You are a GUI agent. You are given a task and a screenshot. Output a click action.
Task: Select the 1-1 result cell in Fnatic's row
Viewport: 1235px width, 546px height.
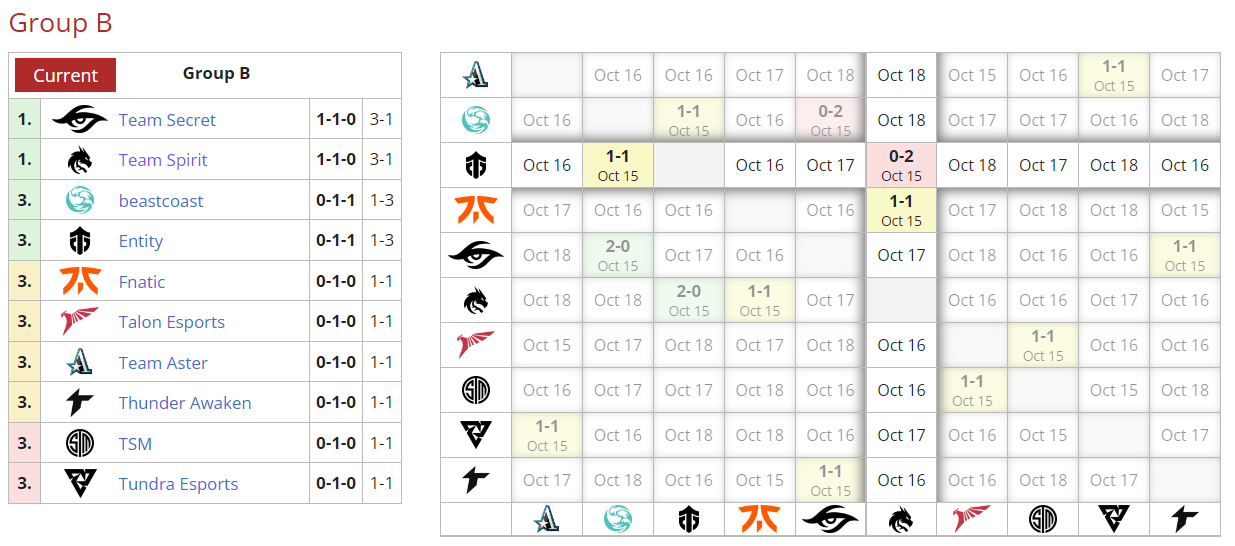901,210
